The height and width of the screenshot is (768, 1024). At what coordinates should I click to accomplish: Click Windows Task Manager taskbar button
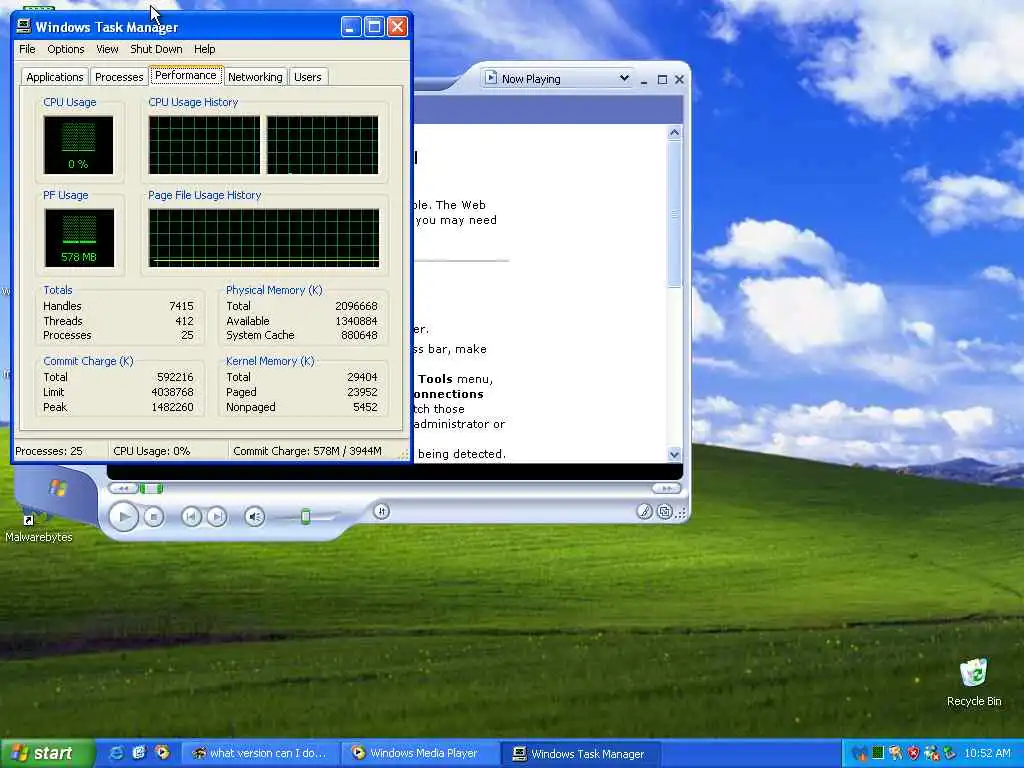[580, 754]
